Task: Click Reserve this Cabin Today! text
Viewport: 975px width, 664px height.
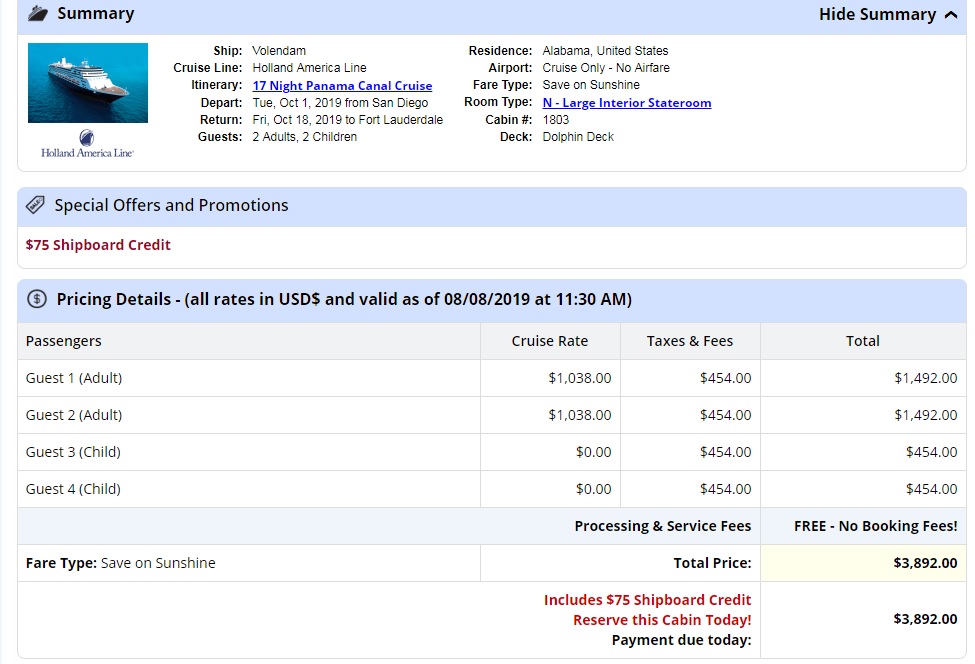Action: click(x=662, y=620)
